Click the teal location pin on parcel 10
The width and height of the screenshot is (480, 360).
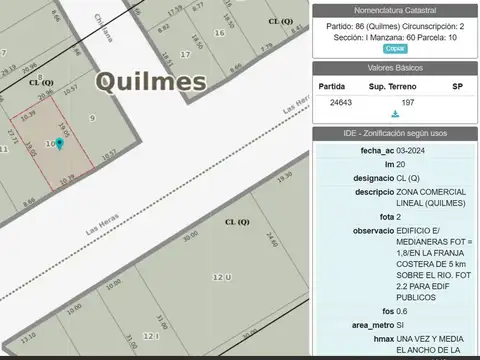click(x=59, y=144)
